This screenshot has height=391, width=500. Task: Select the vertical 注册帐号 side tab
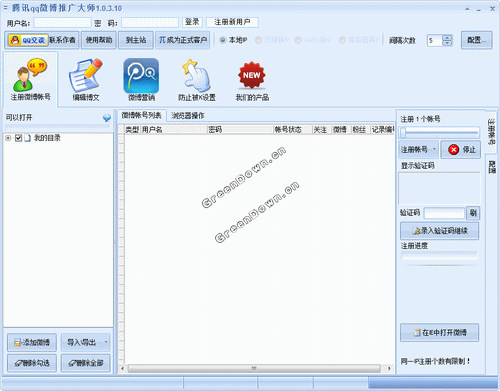click(491, 131)
